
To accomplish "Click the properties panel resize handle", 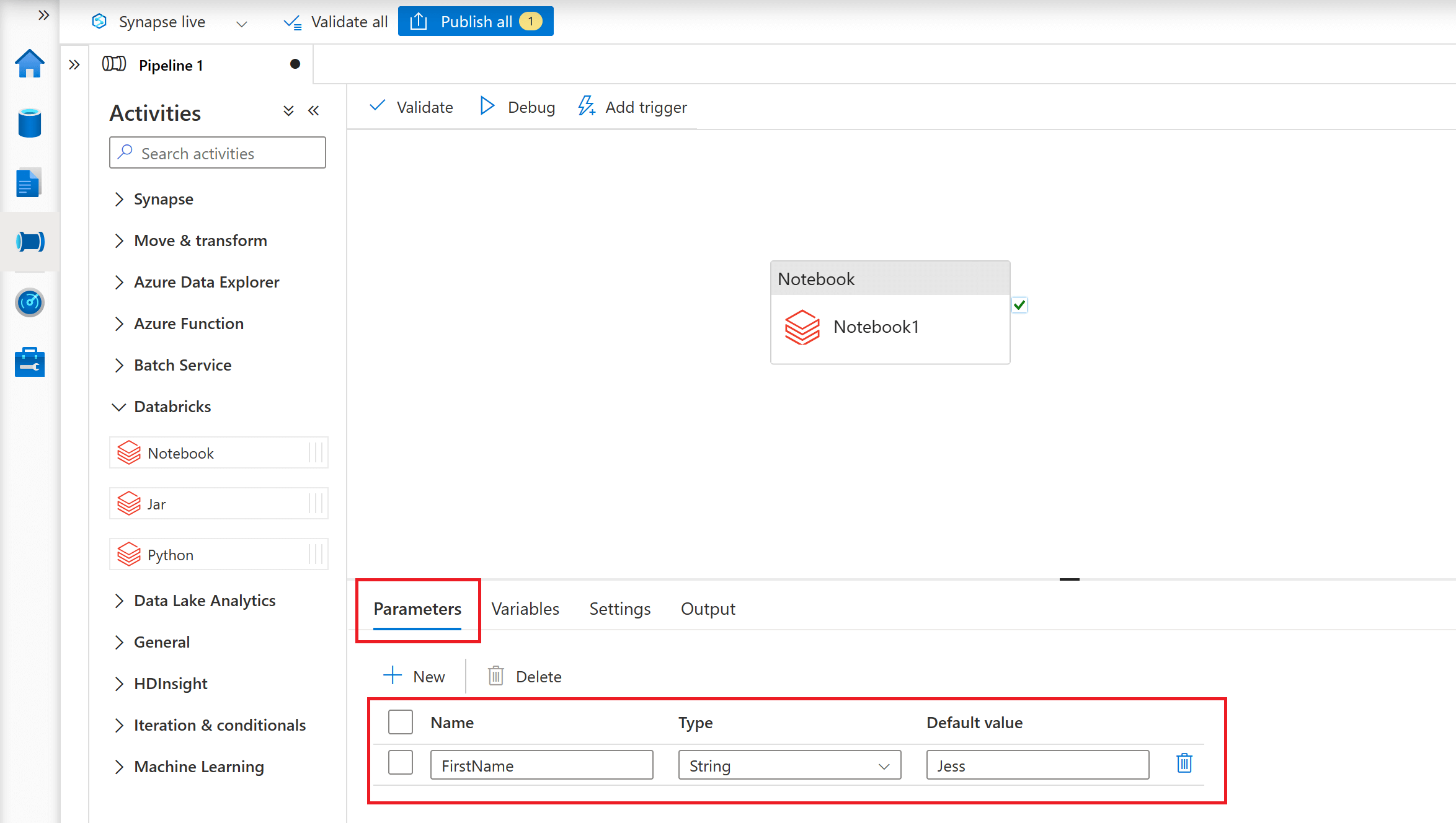I will coord(1070,579).
